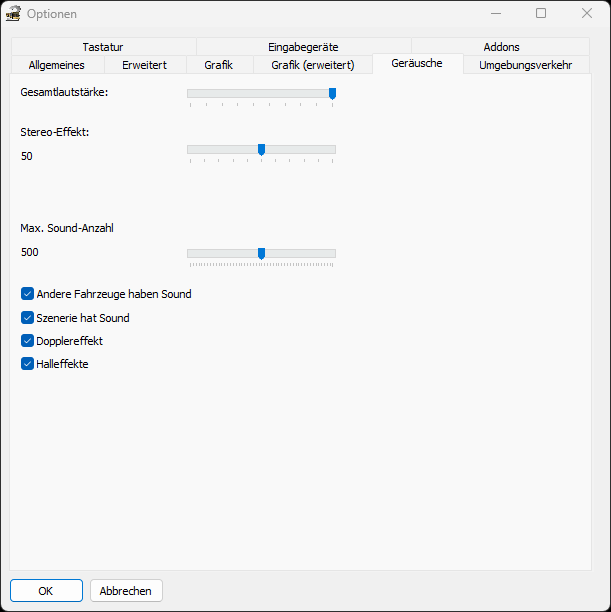Click the Stereo-Effekt slider thumb
611x612 pixels.
pyautogui.click(x=261, y=149)
